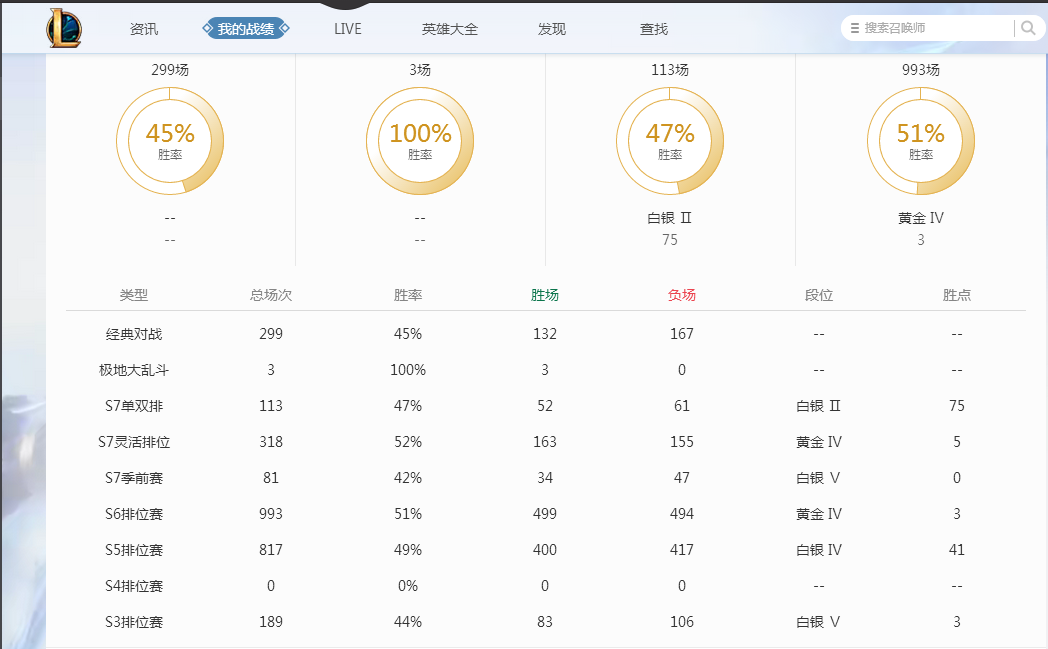Click losses value 167 in 经典对战 row
Screen dimensions: 1048x649
[682, 334]
